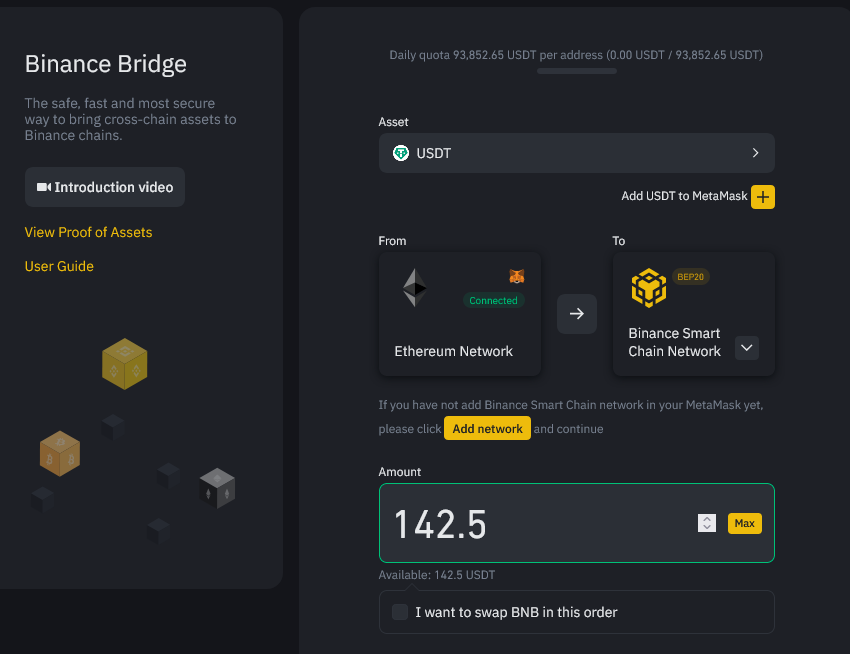Expand the destination network dropdown chevron

[746, 348]
